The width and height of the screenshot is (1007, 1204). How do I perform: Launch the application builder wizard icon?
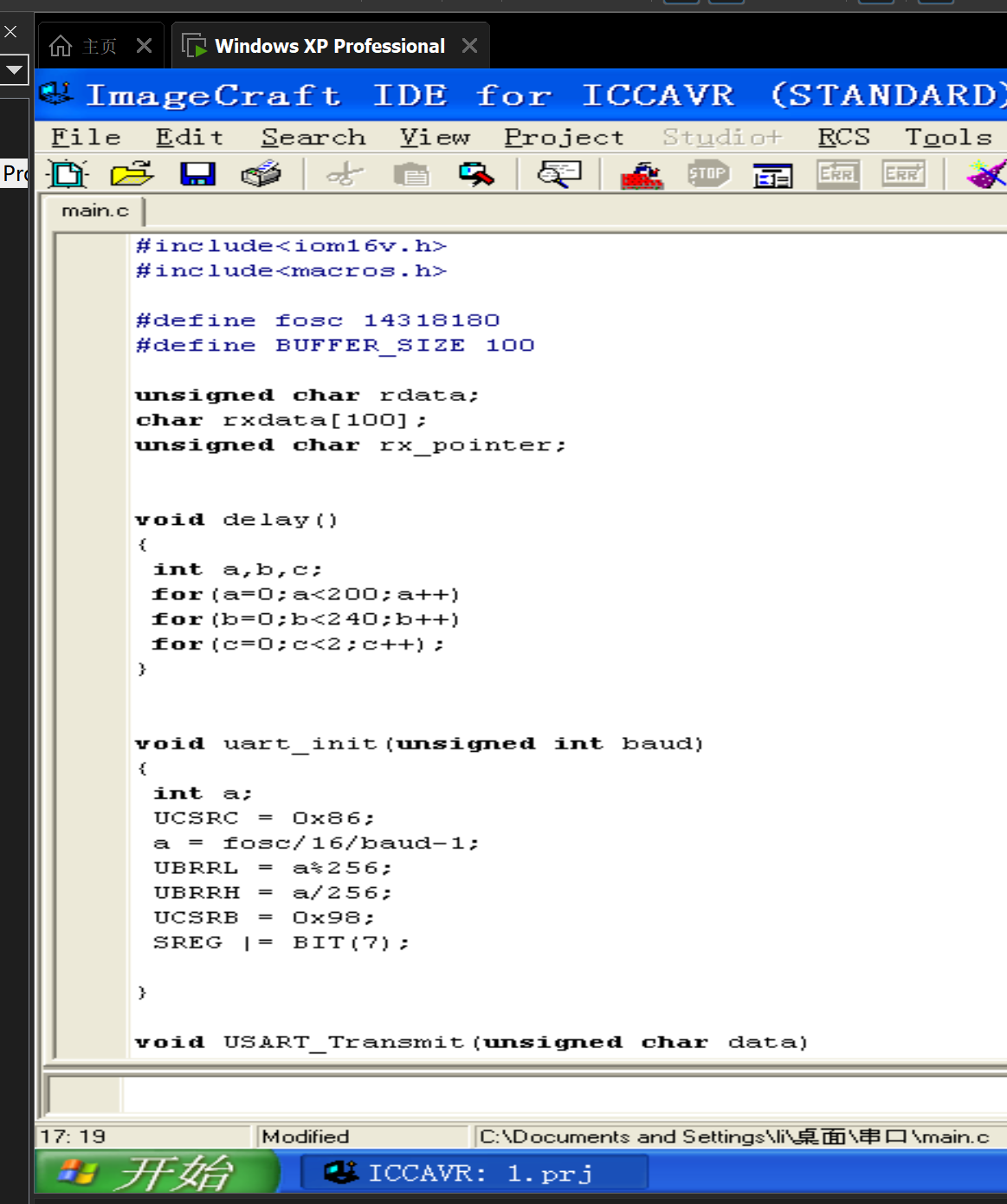click(x=987, y=174)
